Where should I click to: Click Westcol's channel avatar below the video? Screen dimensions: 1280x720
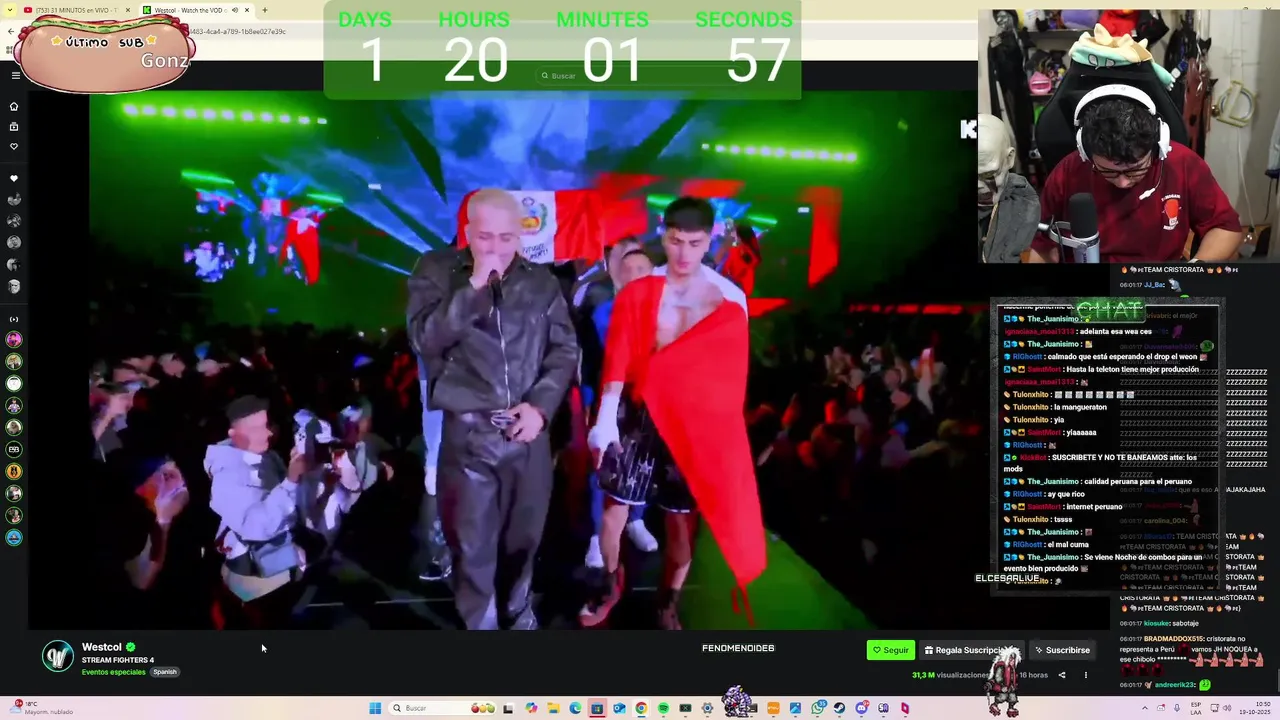pyautogui.click(x=58, y=656)
